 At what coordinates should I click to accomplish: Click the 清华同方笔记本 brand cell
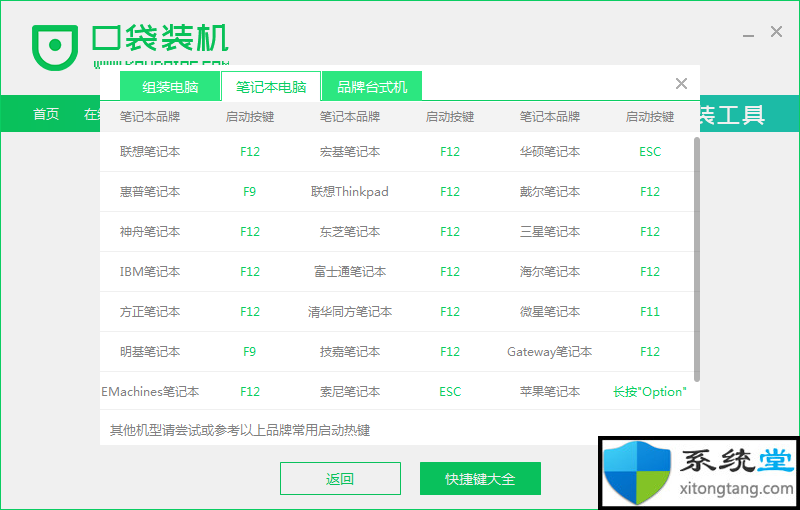[350, 312]
